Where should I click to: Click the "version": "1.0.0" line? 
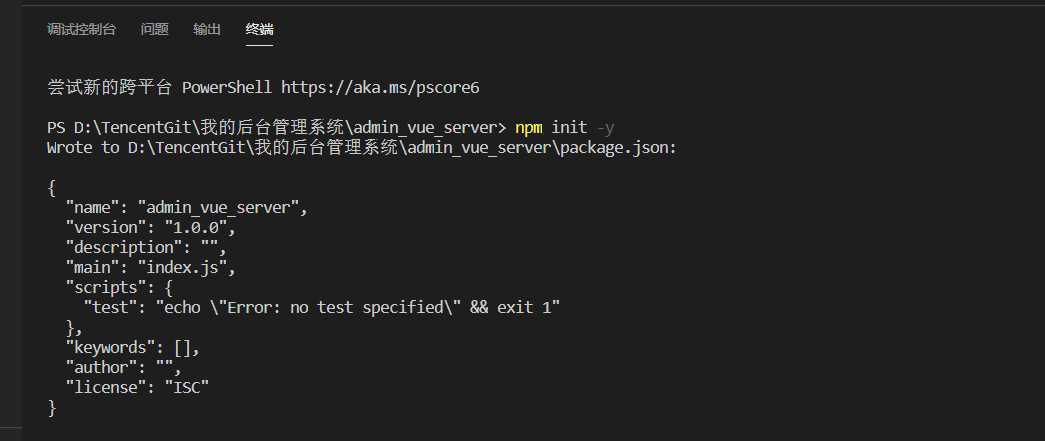[151, 227]
